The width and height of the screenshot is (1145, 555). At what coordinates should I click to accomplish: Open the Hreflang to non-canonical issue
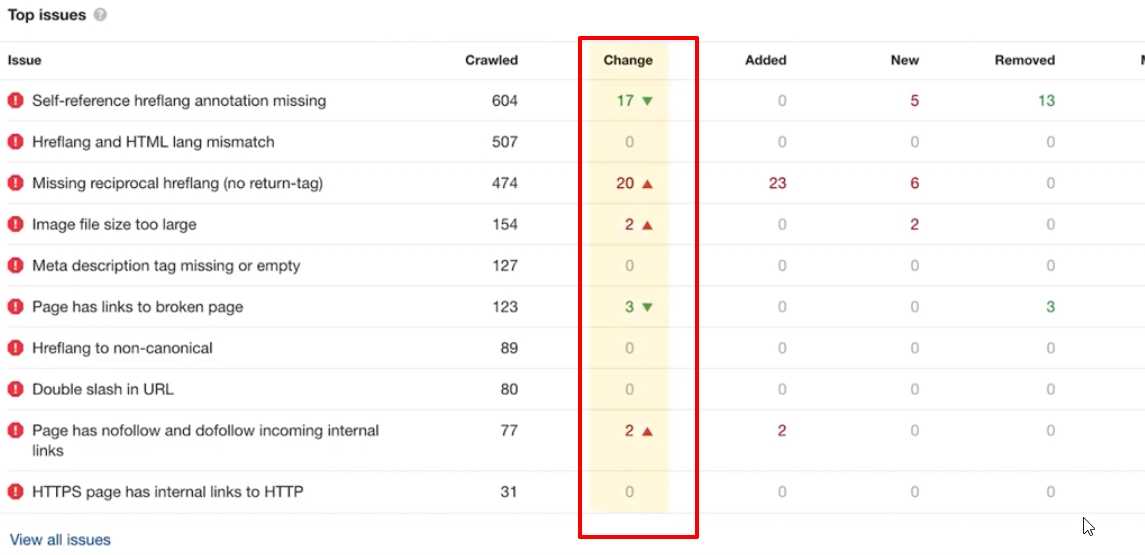tap(122, 348)
